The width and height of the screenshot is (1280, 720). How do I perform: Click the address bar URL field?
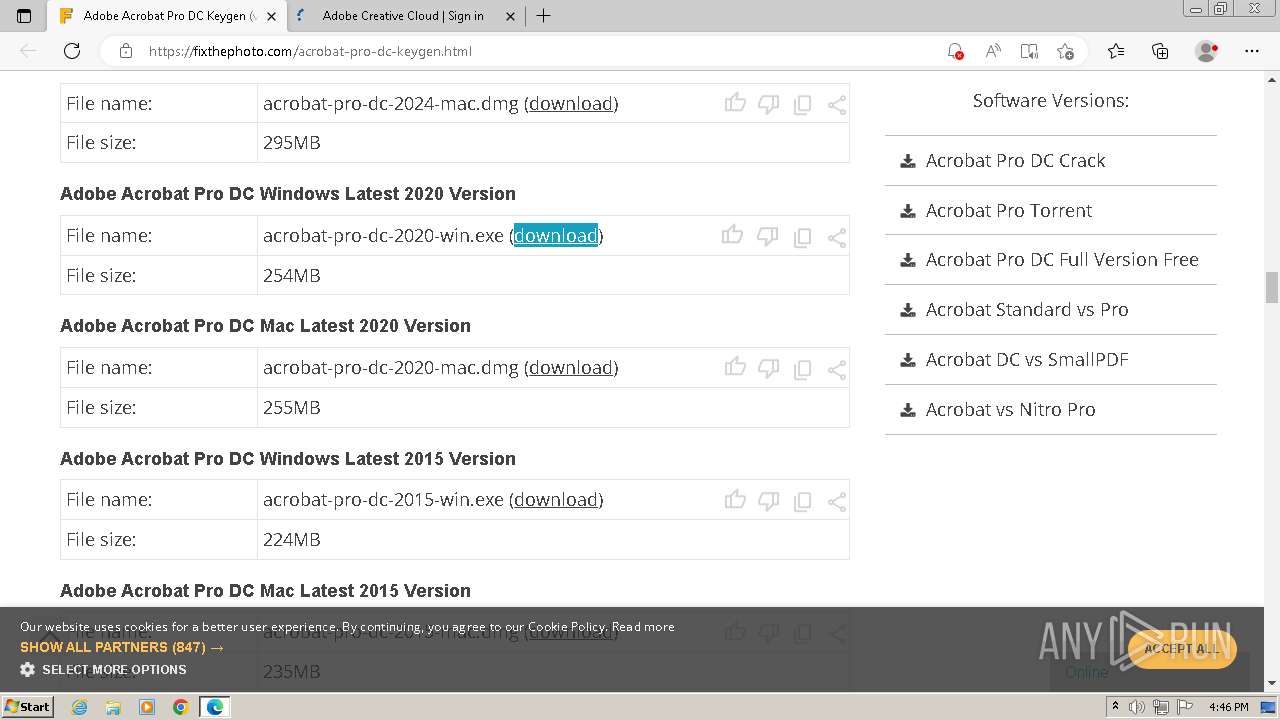tap(540, 51)
